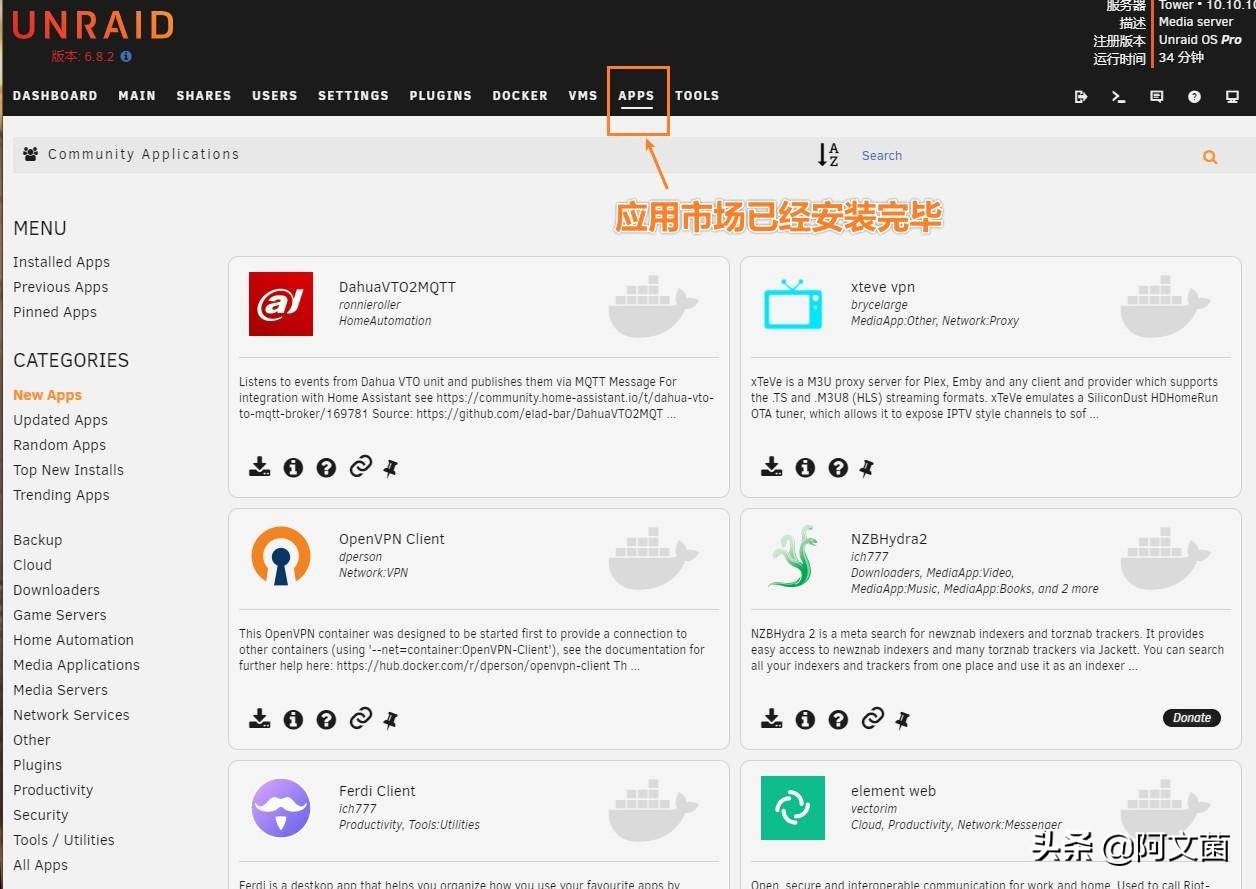Viewport: 1256px width, 889px height.
Task: Open Installed Apps in sidebar
Action: (61, 261)
